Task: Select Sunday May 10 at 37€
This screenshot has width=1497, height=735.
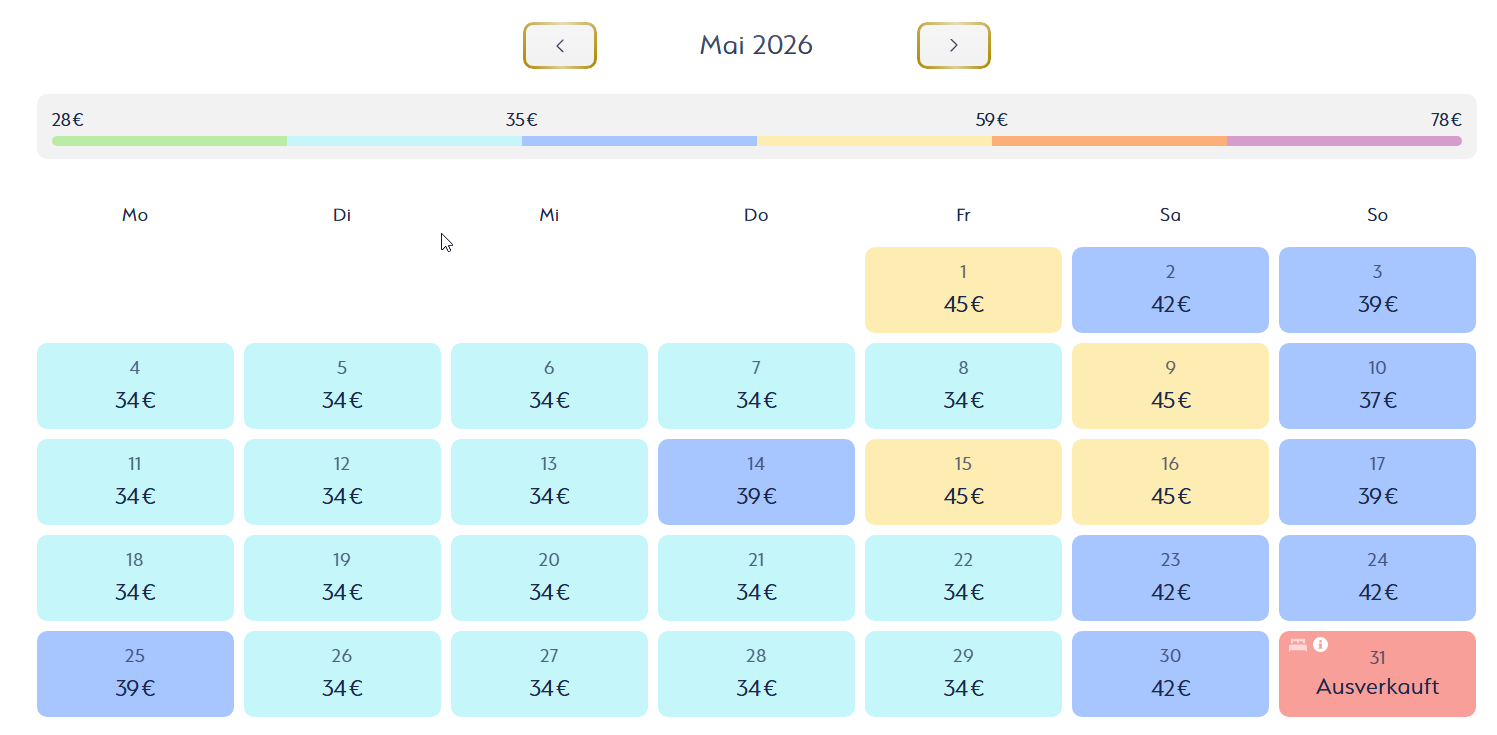Action: [x=1376, y=386]
